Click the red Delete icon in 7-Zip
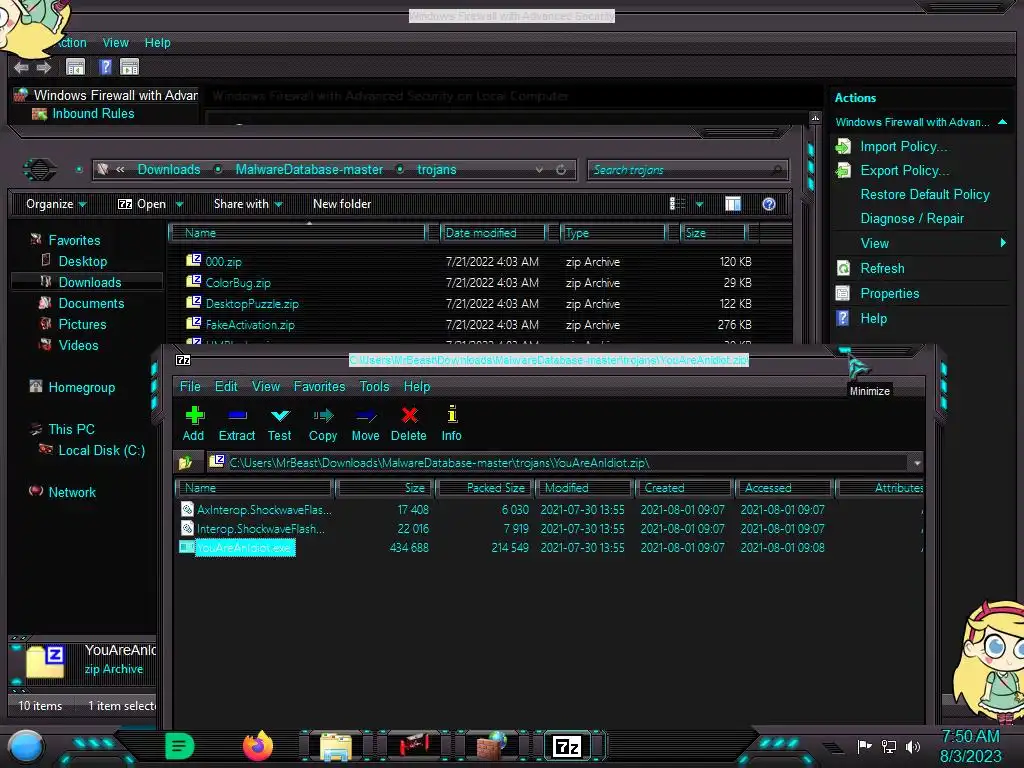The height and width of the screenshot is (768, 1024). pos(409,424)
